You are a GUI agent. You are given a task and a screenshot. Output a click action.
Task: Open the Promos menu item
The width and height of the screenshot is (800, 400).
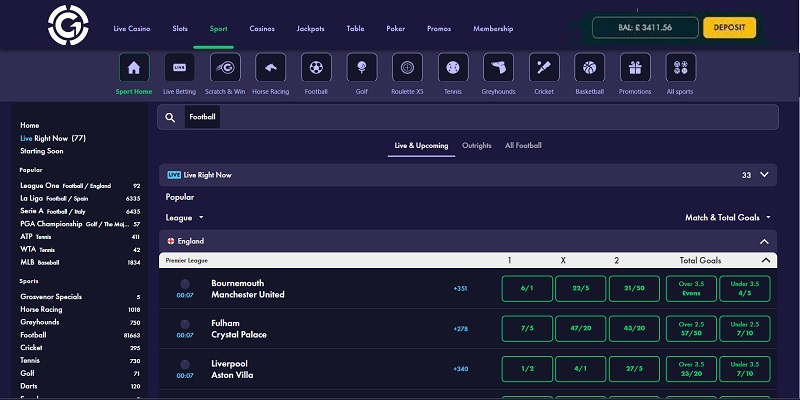click(x=439, y=29)
